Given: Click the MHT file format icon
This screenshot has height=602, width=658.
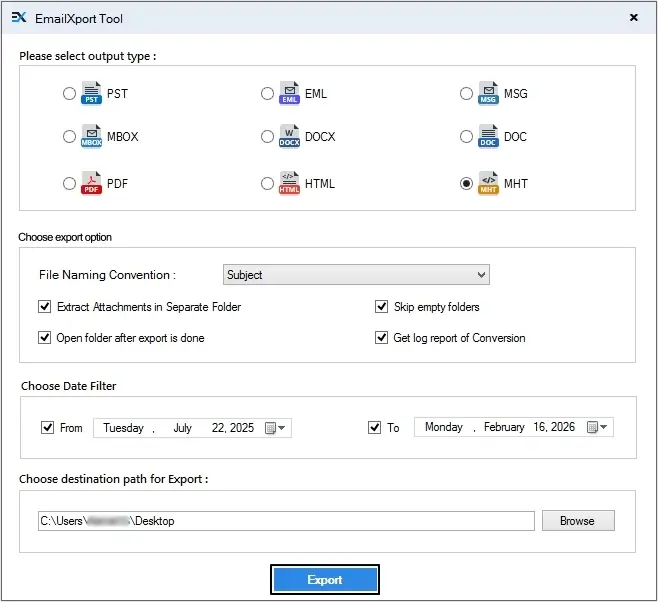Looking at the screenshot, I should (x=488, y=184).
